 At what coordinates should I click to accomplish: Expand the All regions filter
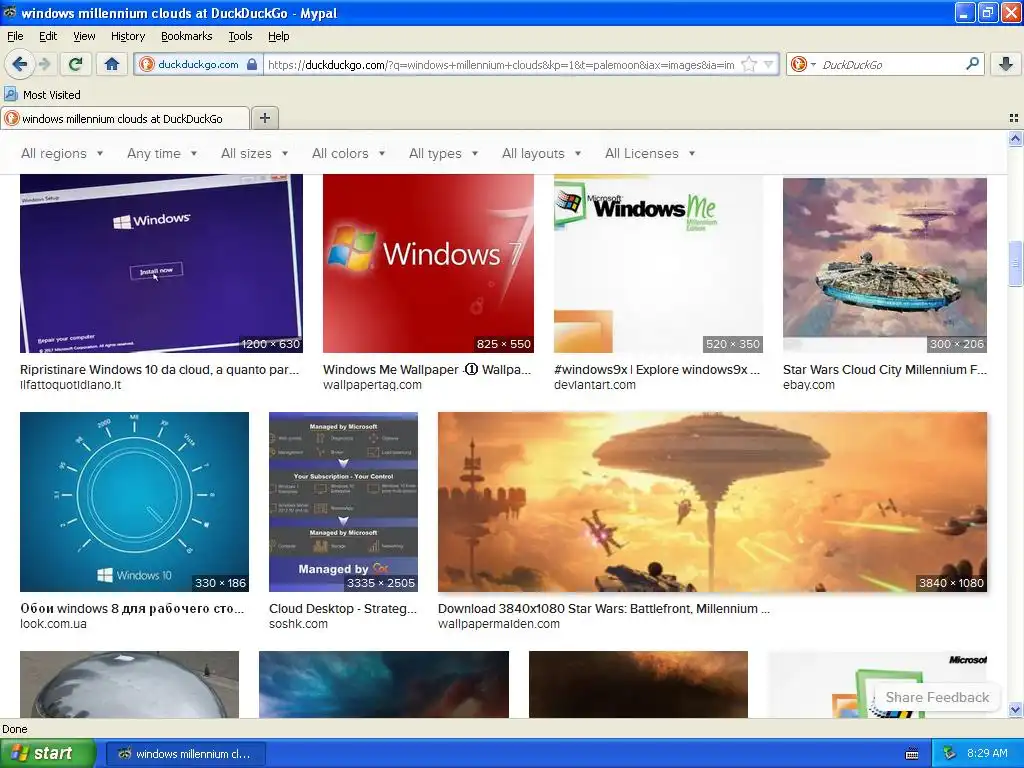(x=62, y=153)
